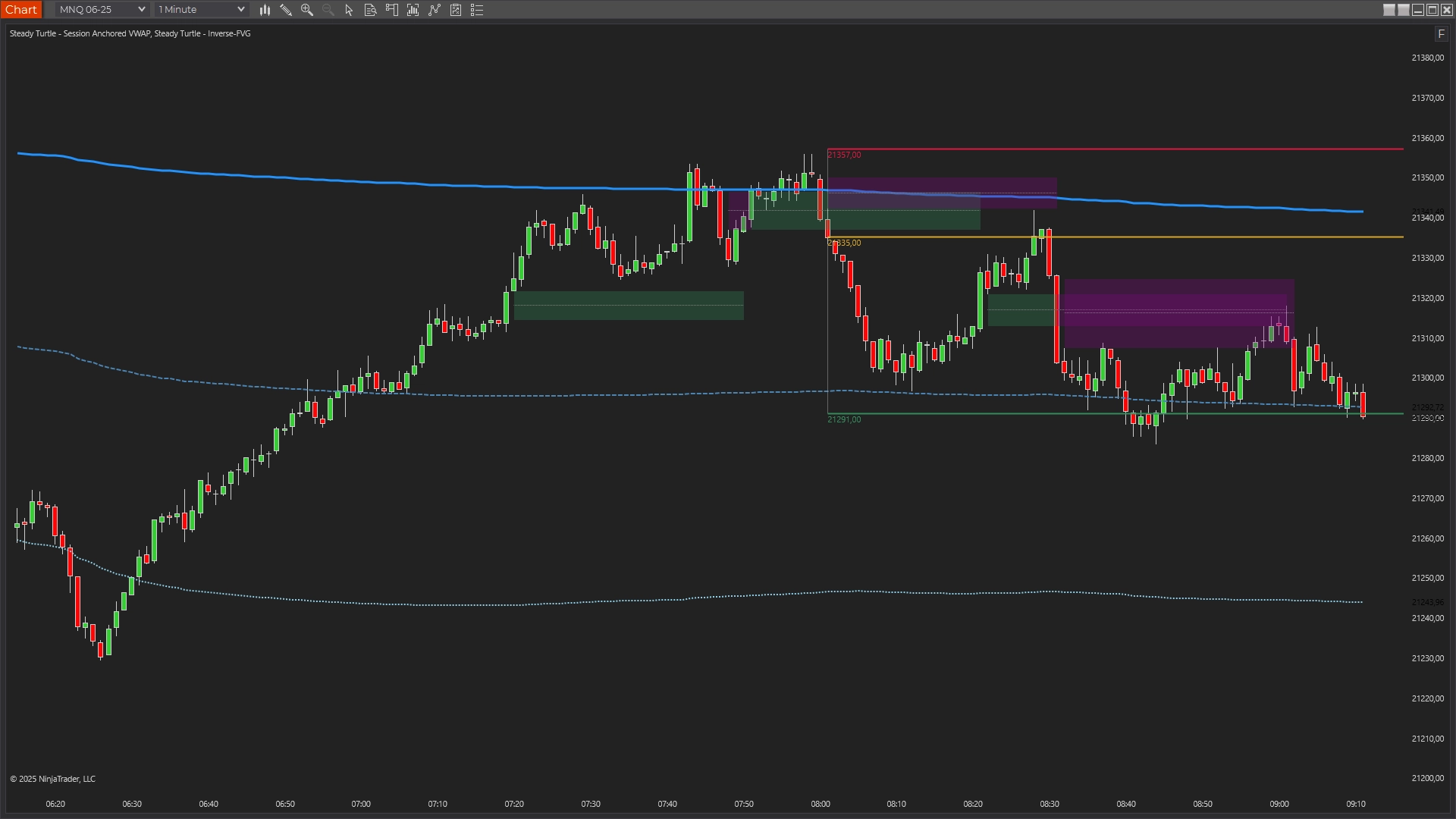Image resolution: width=1456 pixels, height=819 pixels.
Task: Click the red 21357,00 line label
Action: tap(844, 155)
